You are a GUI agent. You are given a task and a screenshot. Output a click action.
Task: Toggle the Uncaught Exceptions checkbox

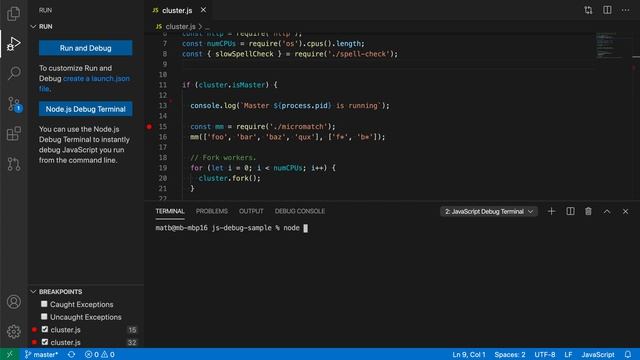click(44, 317)
